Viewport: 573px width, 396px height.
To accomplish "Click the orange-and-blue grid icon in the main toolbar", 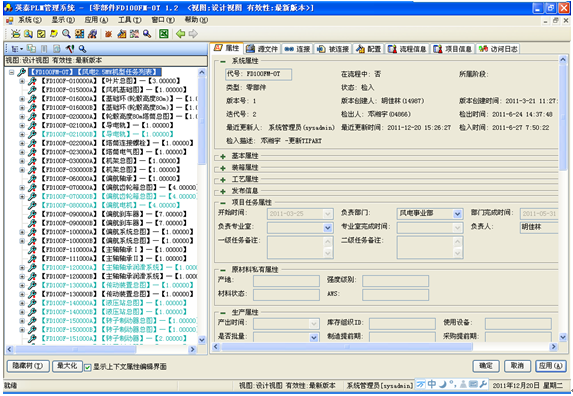I will [x=79, y=34].
